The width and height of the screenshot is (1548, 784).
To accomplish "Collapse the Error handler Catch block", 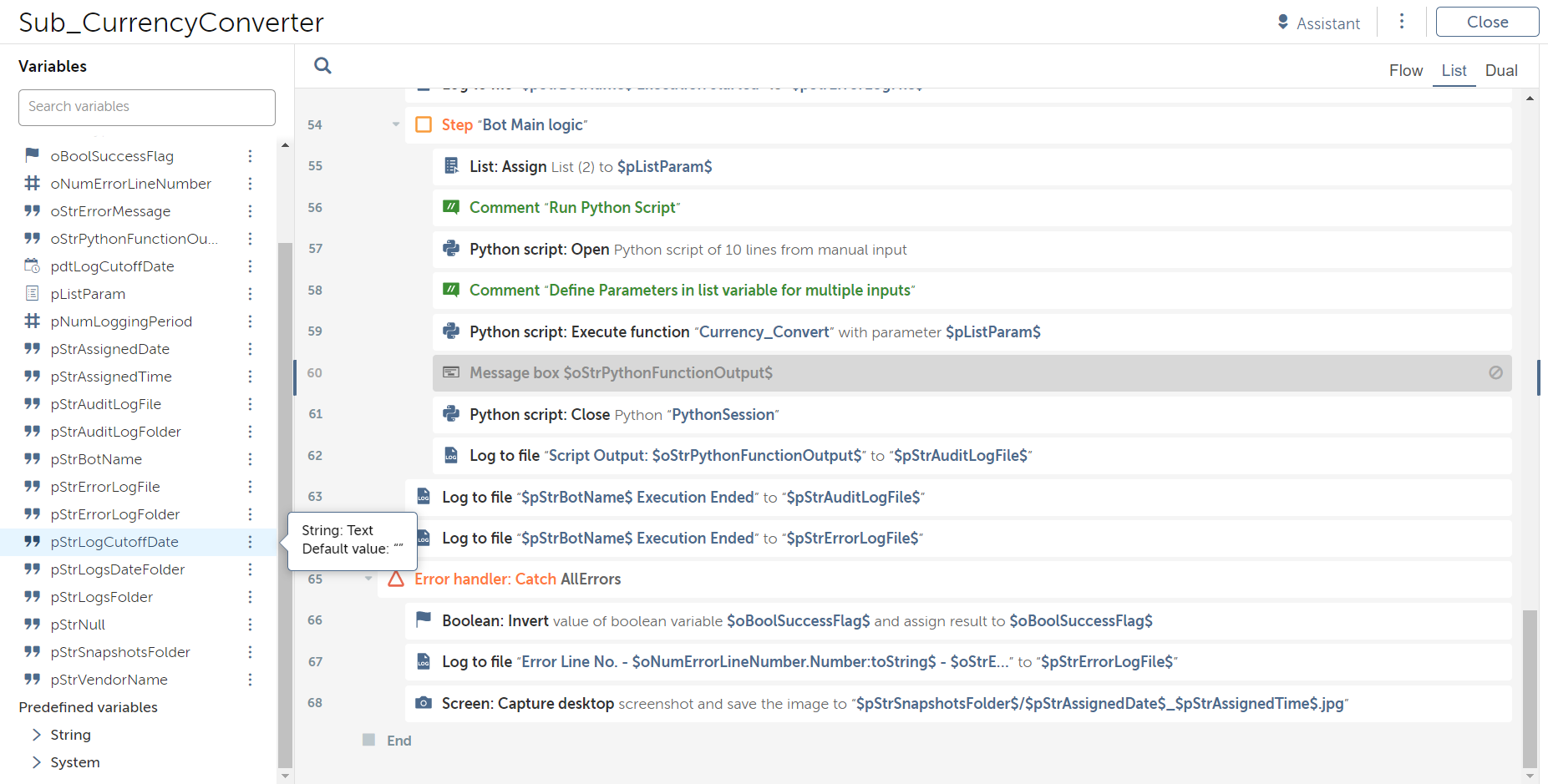I will [x=368, y=579].
